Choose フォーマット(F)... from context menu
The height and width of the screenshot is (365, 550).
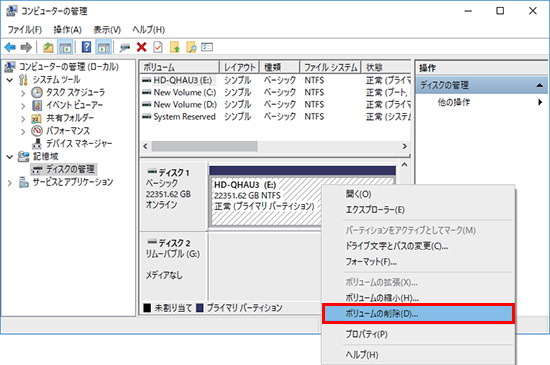418,262
